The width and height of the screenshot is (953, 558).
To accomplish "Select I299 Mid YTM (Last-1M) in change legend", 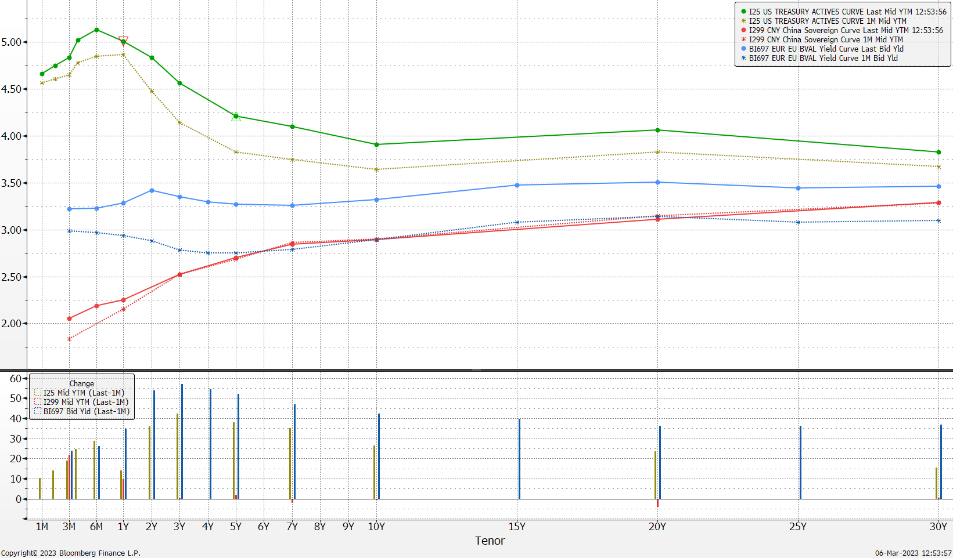I will [x=81, y=402].
